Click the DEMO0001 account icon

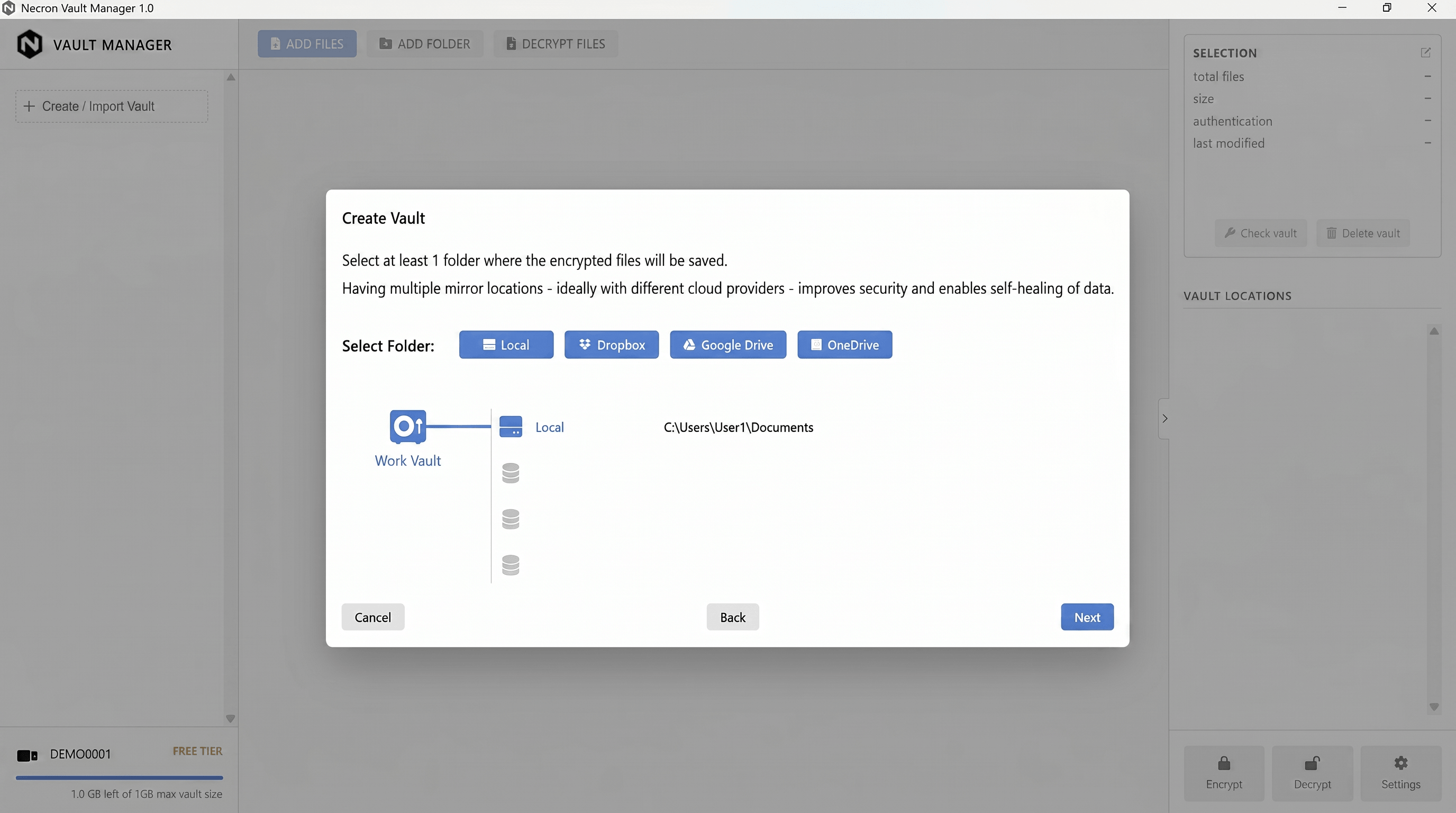[x=26, y=755]
